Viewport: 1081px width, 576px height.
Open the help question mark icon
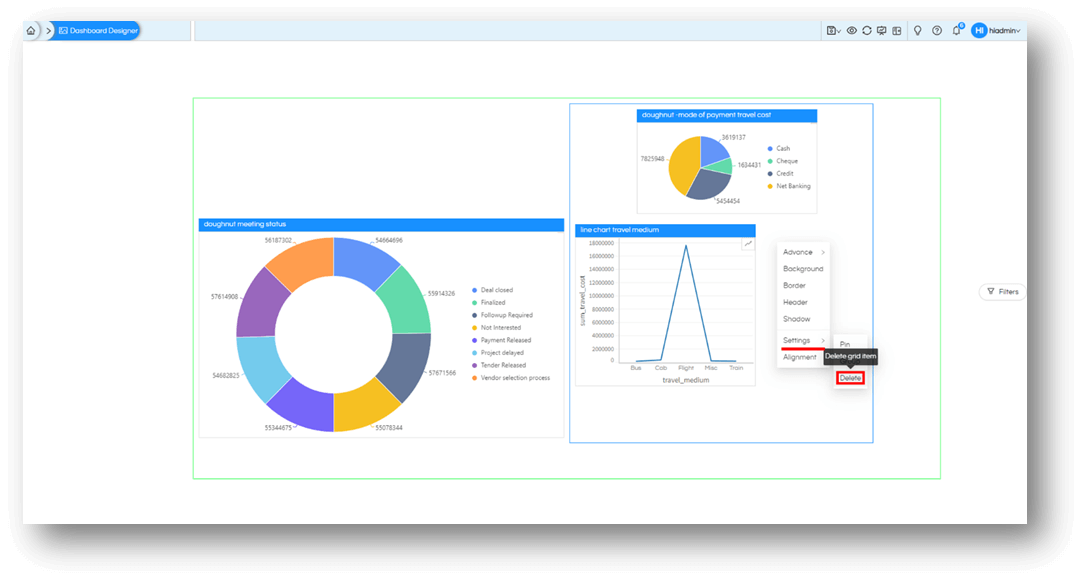click(x=937, y=30)
